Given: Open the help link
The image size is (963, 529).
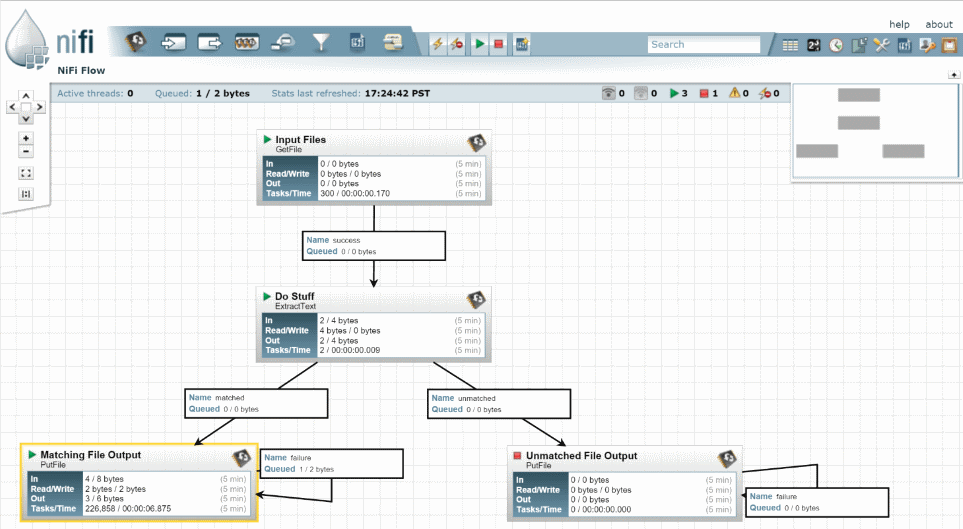Looking at the screenshot, I should coord(899,24).
